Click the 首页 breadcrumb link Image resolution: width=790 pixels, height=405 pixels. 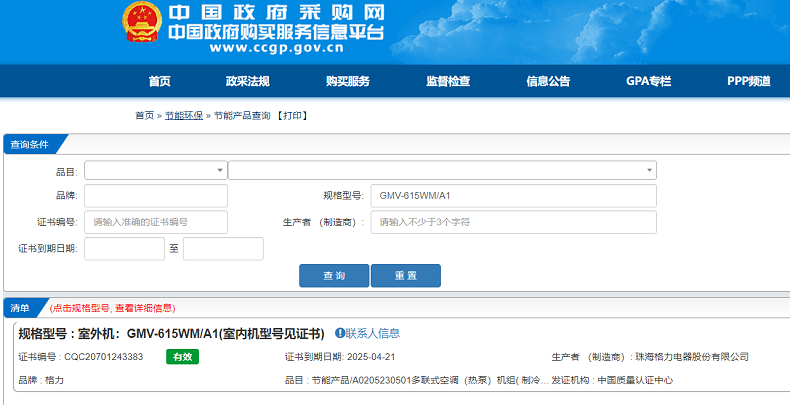145,116
